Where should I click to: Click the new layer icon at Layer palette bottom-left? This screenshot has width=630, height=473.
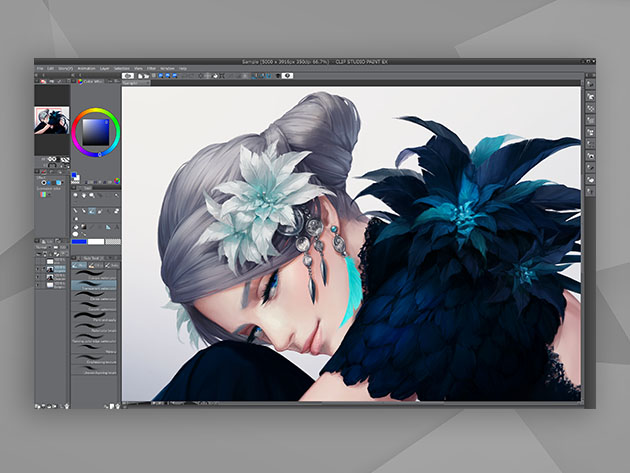[37, 406]
